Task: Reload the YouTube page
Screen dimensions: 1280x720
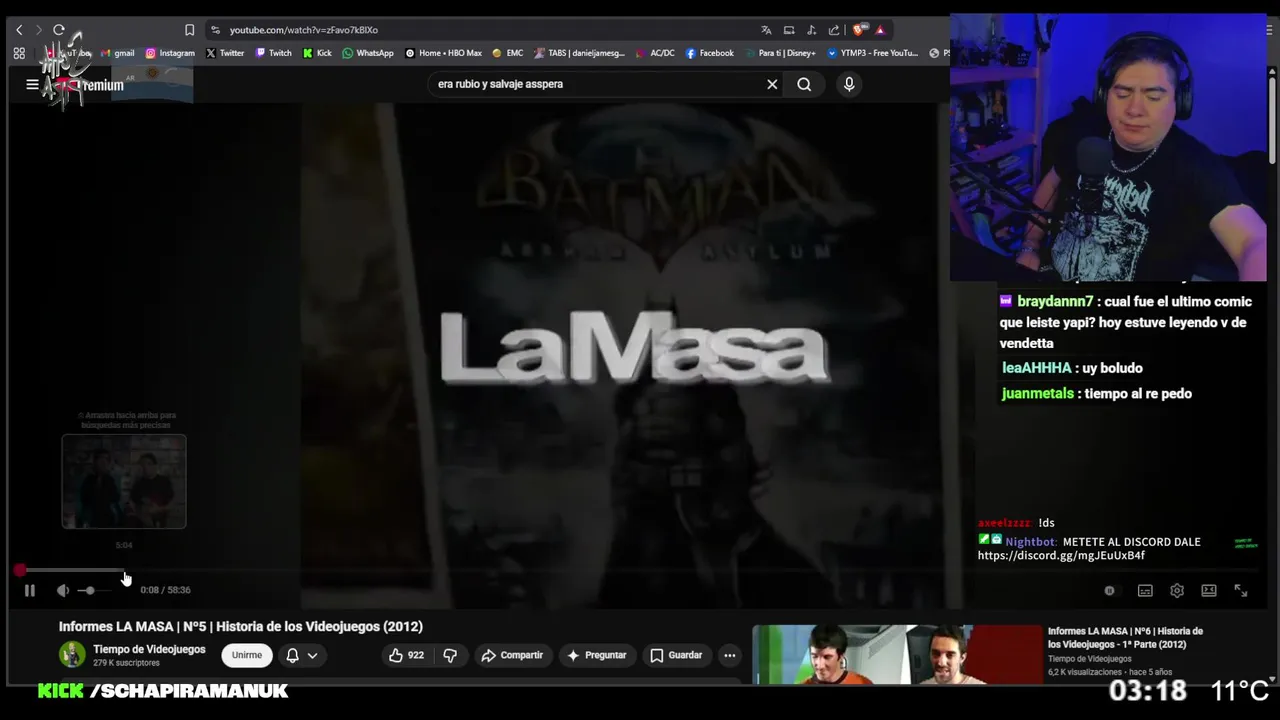Action: pos(59,30)
